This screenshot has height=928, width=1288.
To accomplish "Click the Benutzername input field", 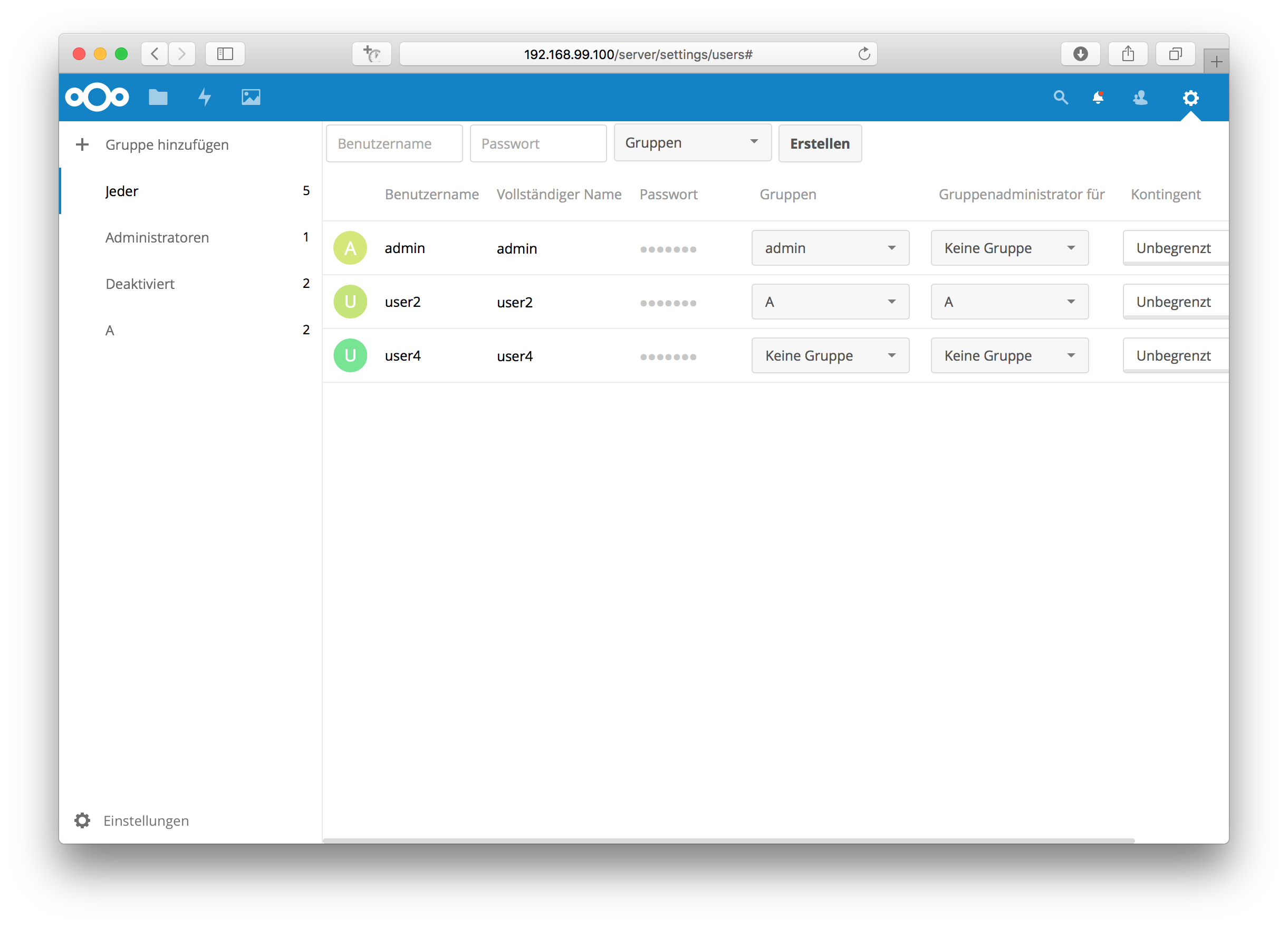I will tap(394, 143).
